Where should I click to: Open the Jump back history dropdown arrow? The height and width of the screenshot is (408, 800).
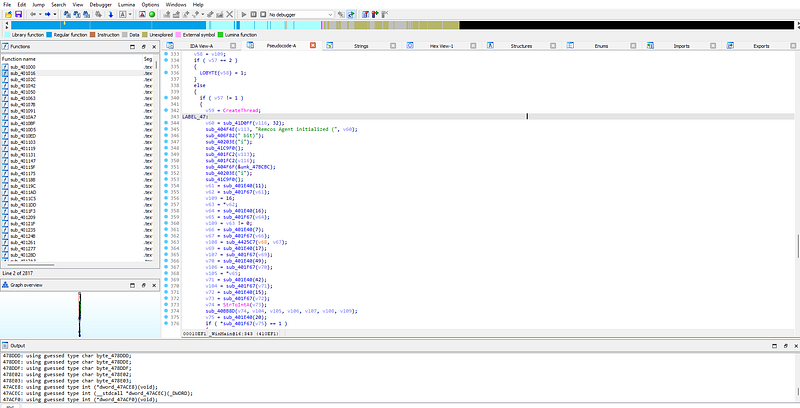tap(40, 14)
